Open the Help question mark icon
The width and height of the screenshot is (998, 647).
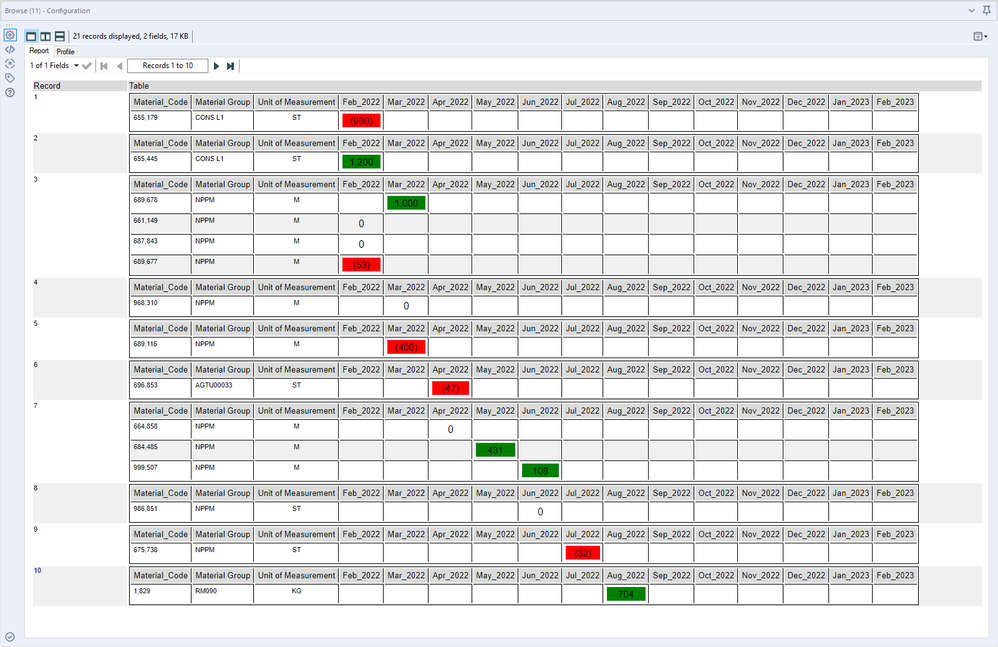(10, 93)
